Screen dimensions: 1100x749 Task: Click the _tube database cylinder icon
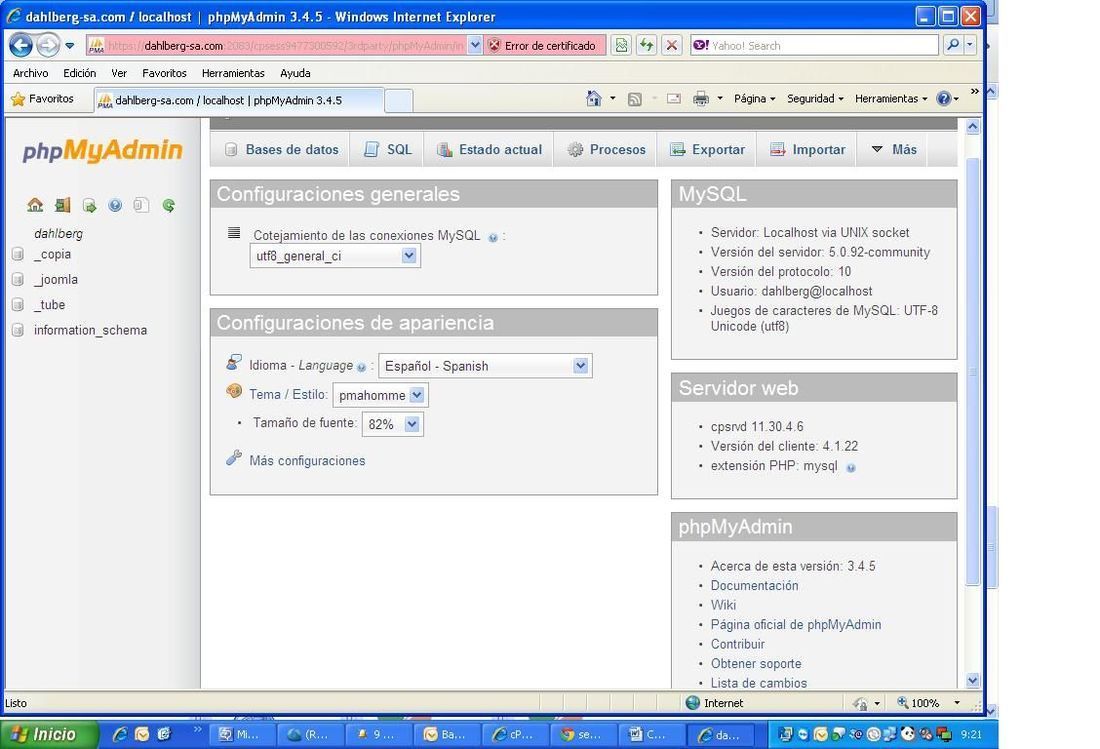pyautogui.click(x=18, y=304)
